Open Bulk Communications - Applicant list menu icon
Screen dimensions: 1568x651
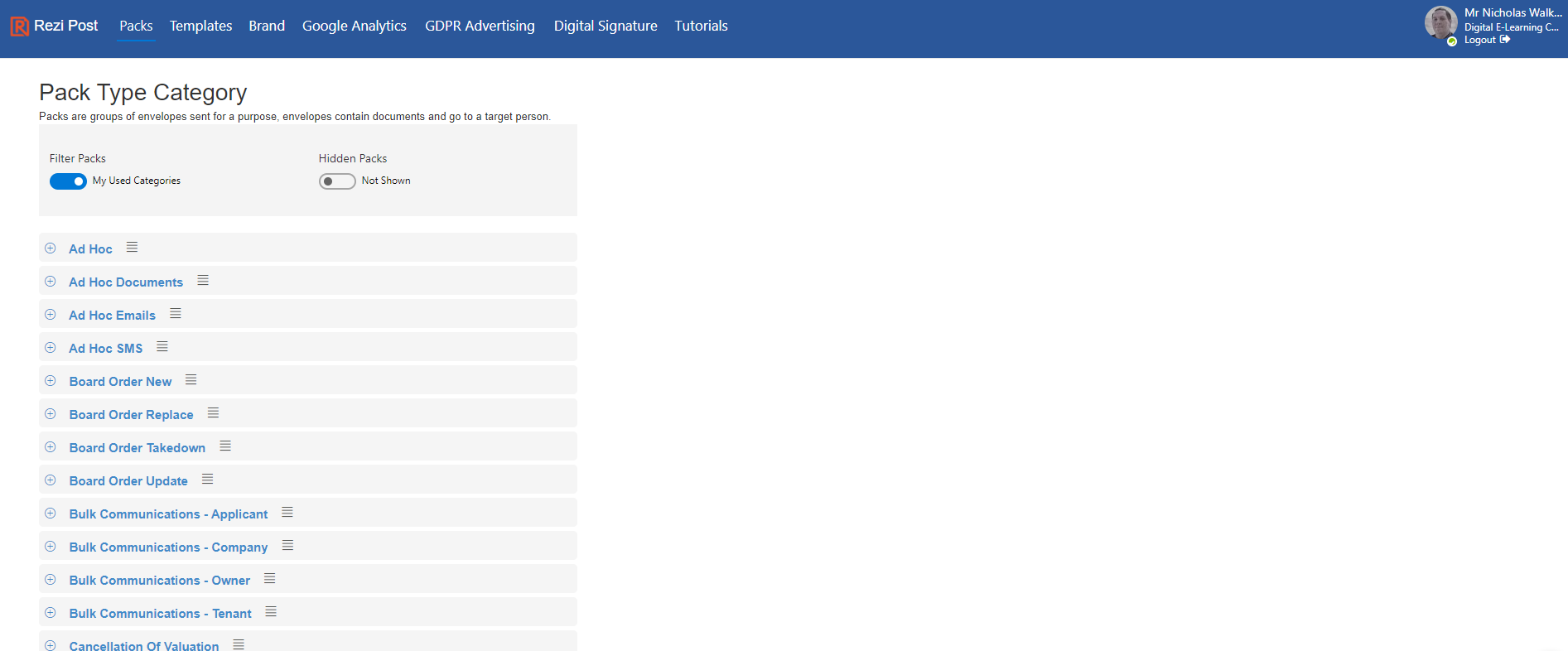click(x=287, y=513)
